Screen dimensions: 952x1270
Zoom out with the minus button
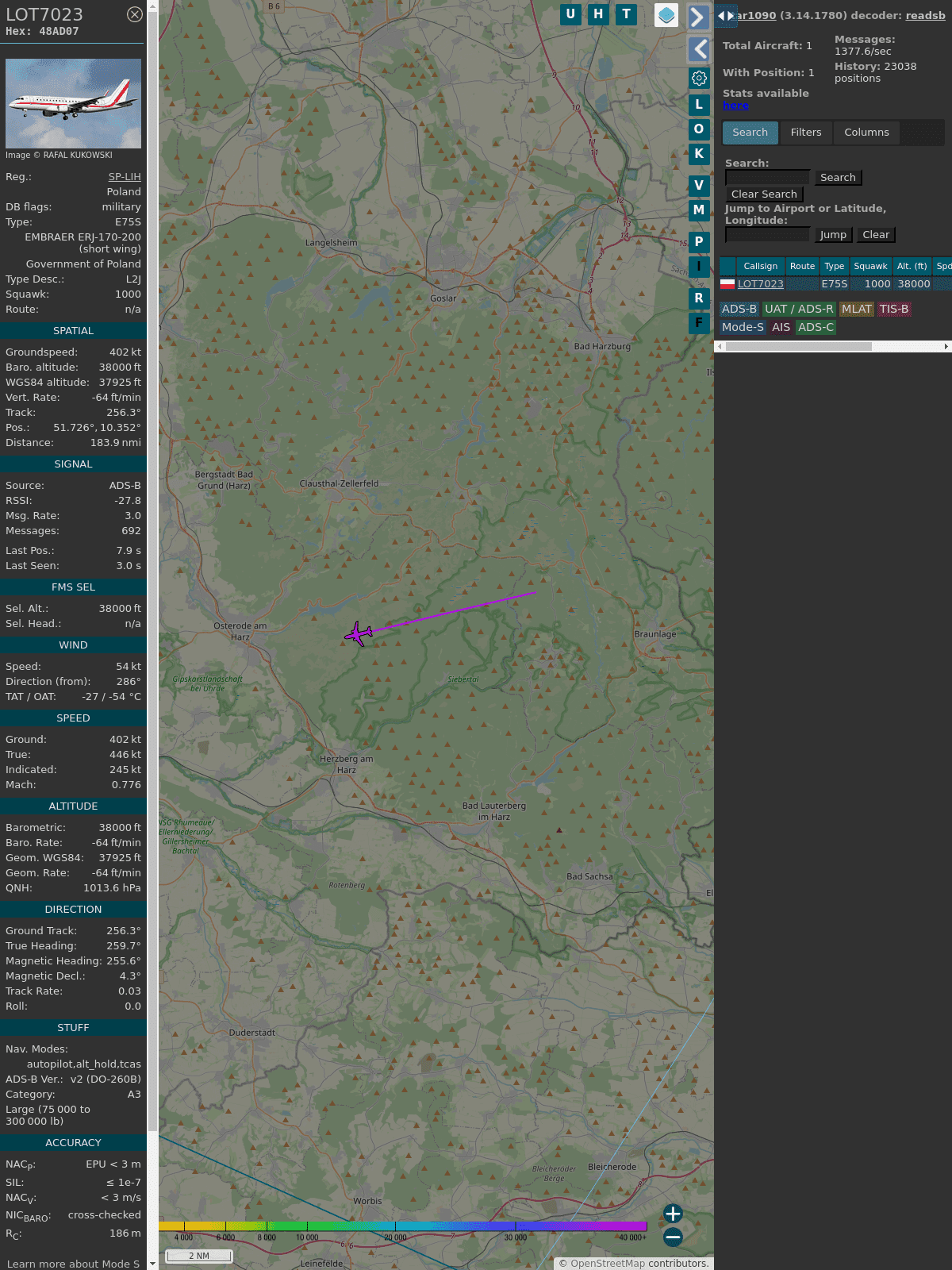(x=673, y=1237)
